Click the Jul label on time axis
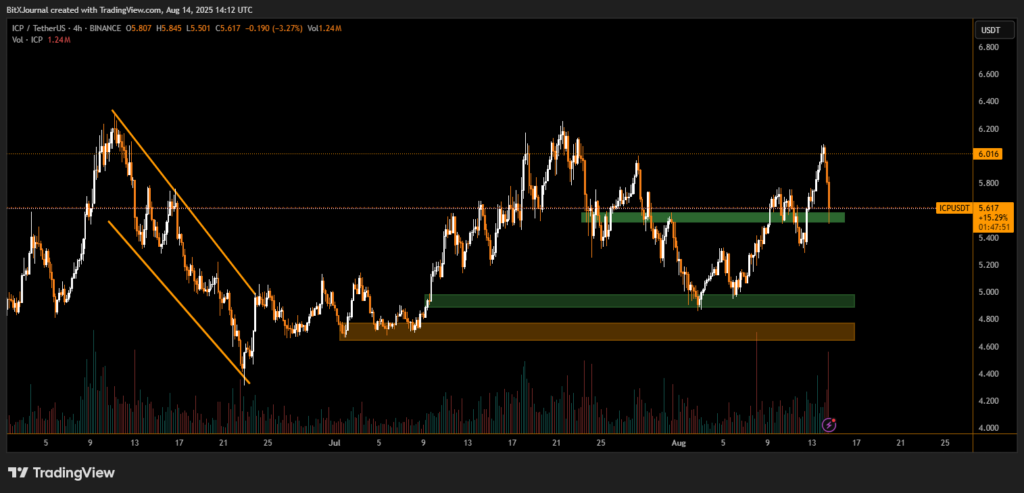The height and width of the screenshot is (493, 1024). [335, 440]
